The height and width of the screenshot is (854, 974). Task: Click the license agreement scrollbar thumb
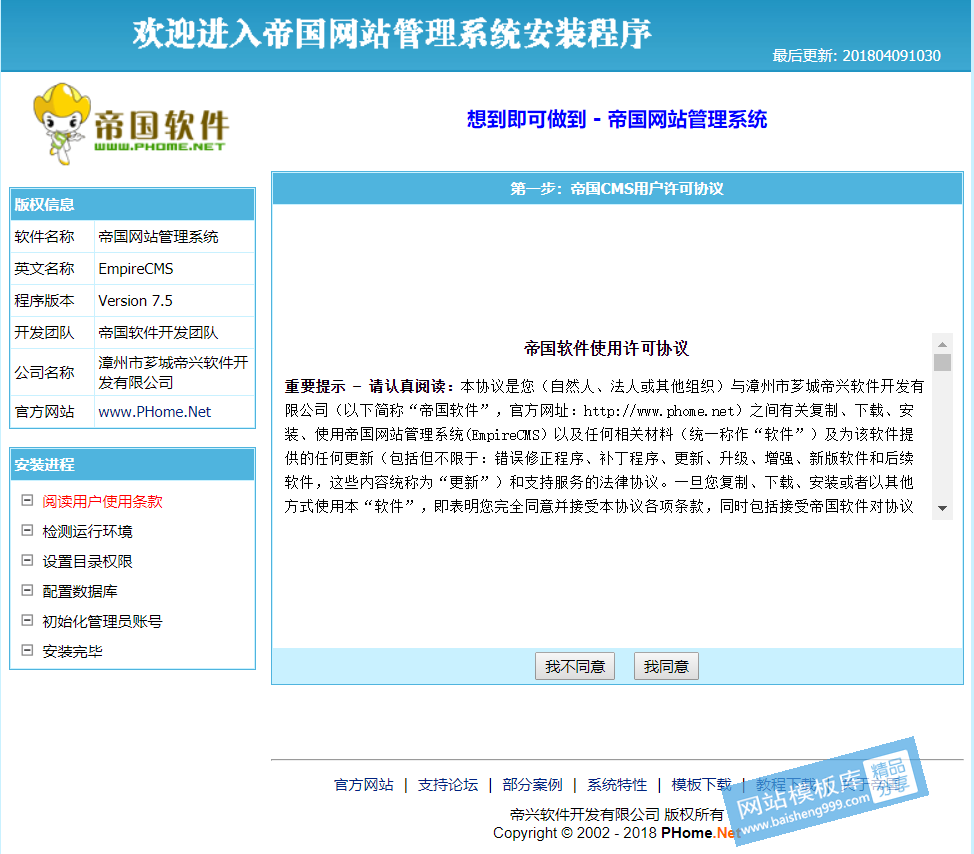pos(942,362)
